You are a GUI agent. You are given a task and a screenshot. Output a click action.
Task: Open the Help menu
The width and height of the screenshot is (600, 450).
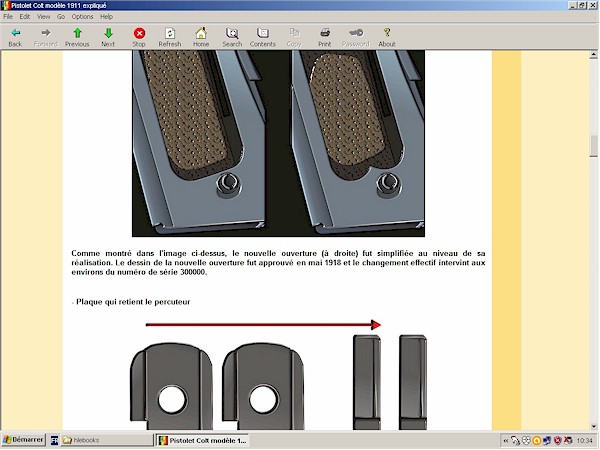(106, 16)
